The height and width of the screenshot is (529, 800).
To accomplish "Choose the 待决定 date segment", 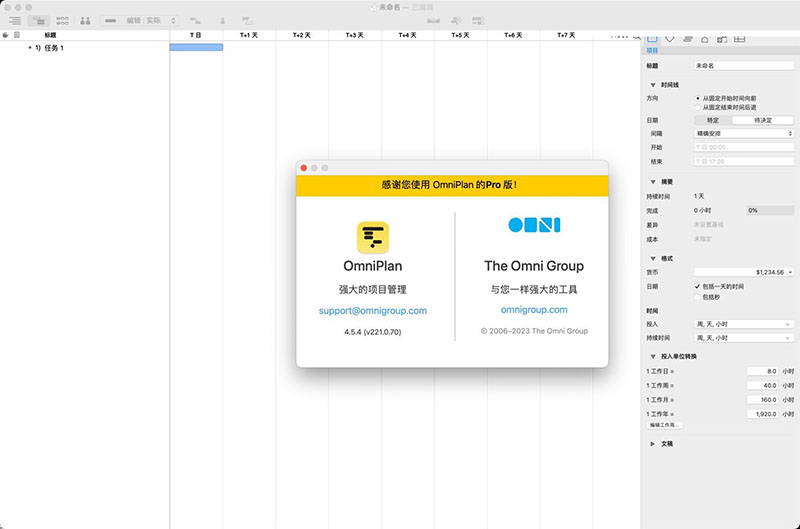I will (763, 120).
